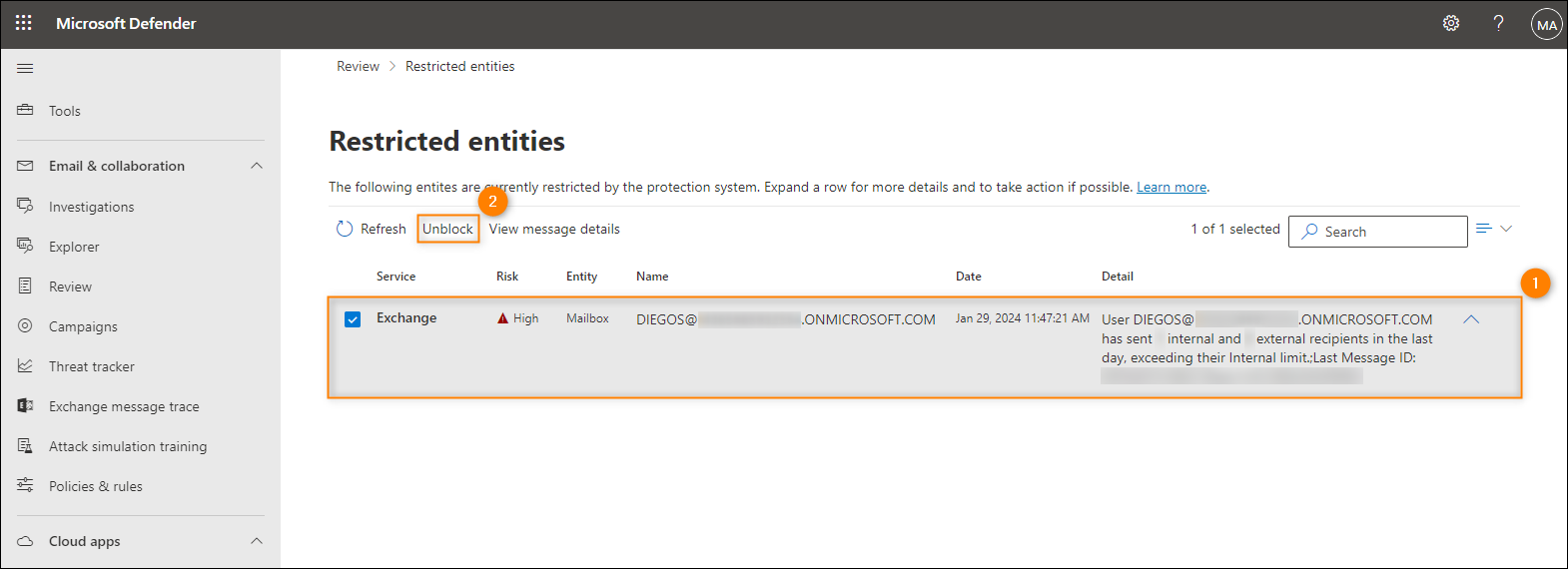
Task: Follow the Learn more link
Action: (1172, 187)
